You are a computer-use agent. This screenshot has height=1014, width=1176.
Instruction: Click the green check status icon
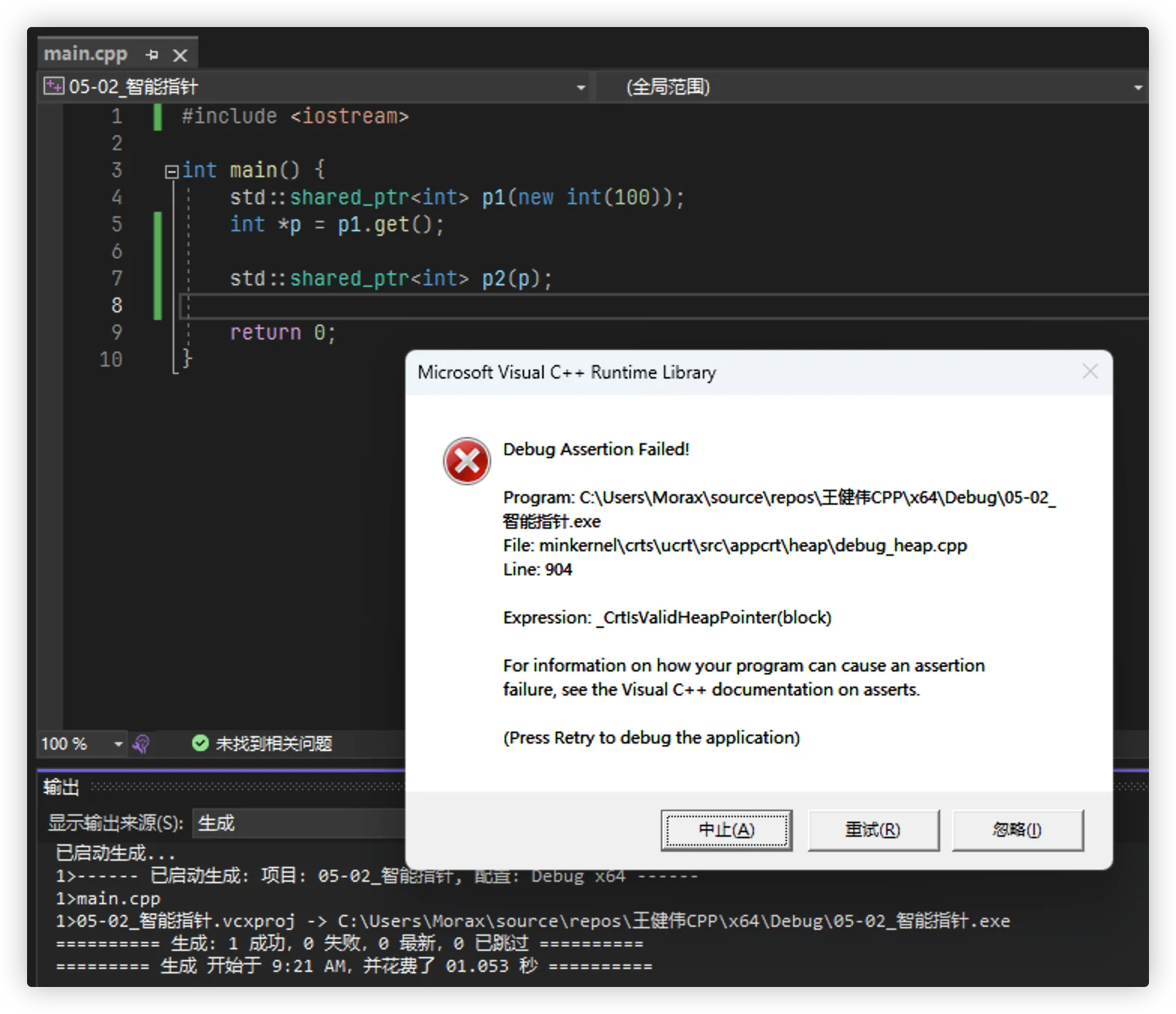point(200,743)
